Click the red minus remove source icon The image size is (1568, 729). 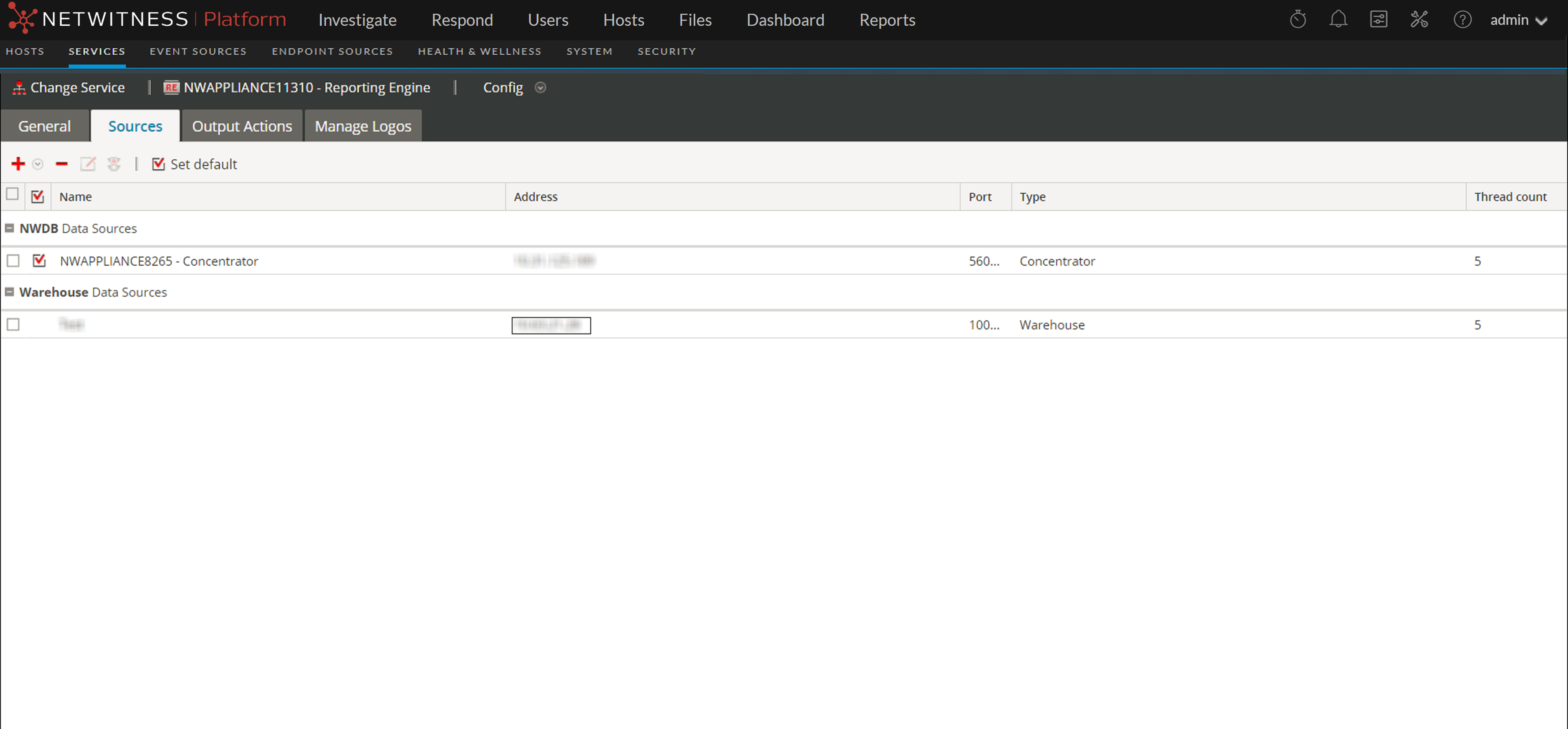click(61, 164)
